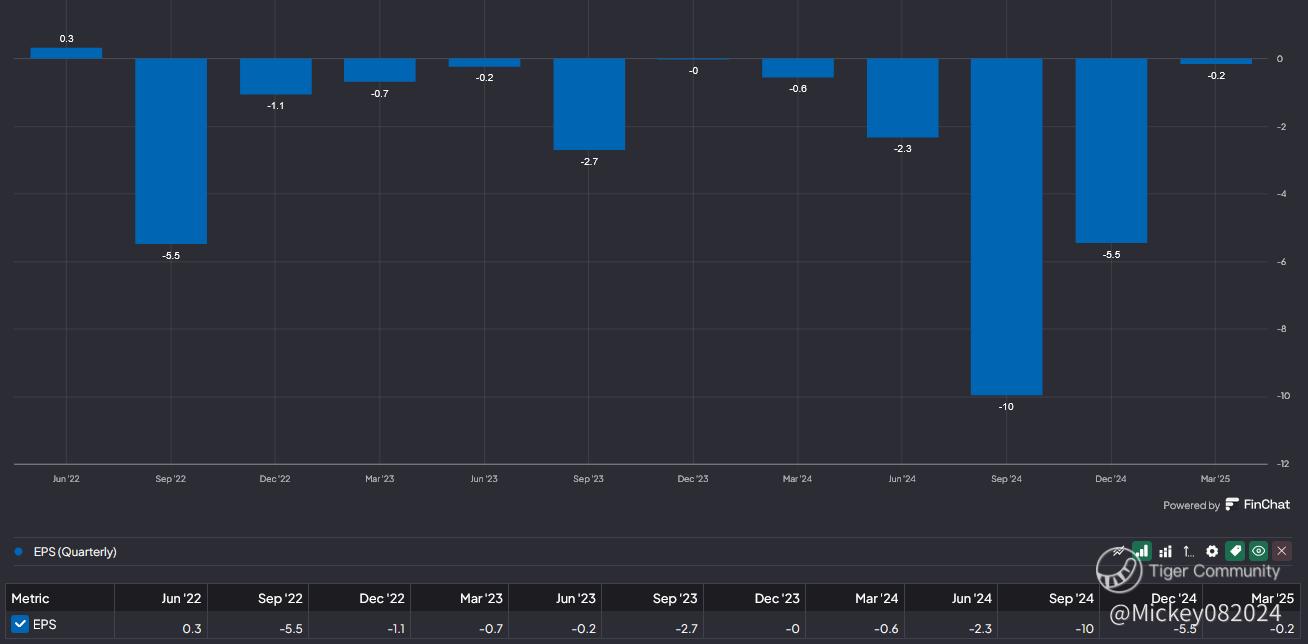Click the blue EPS legend dot
1308x644 pixels.
(x=19, y=552)
